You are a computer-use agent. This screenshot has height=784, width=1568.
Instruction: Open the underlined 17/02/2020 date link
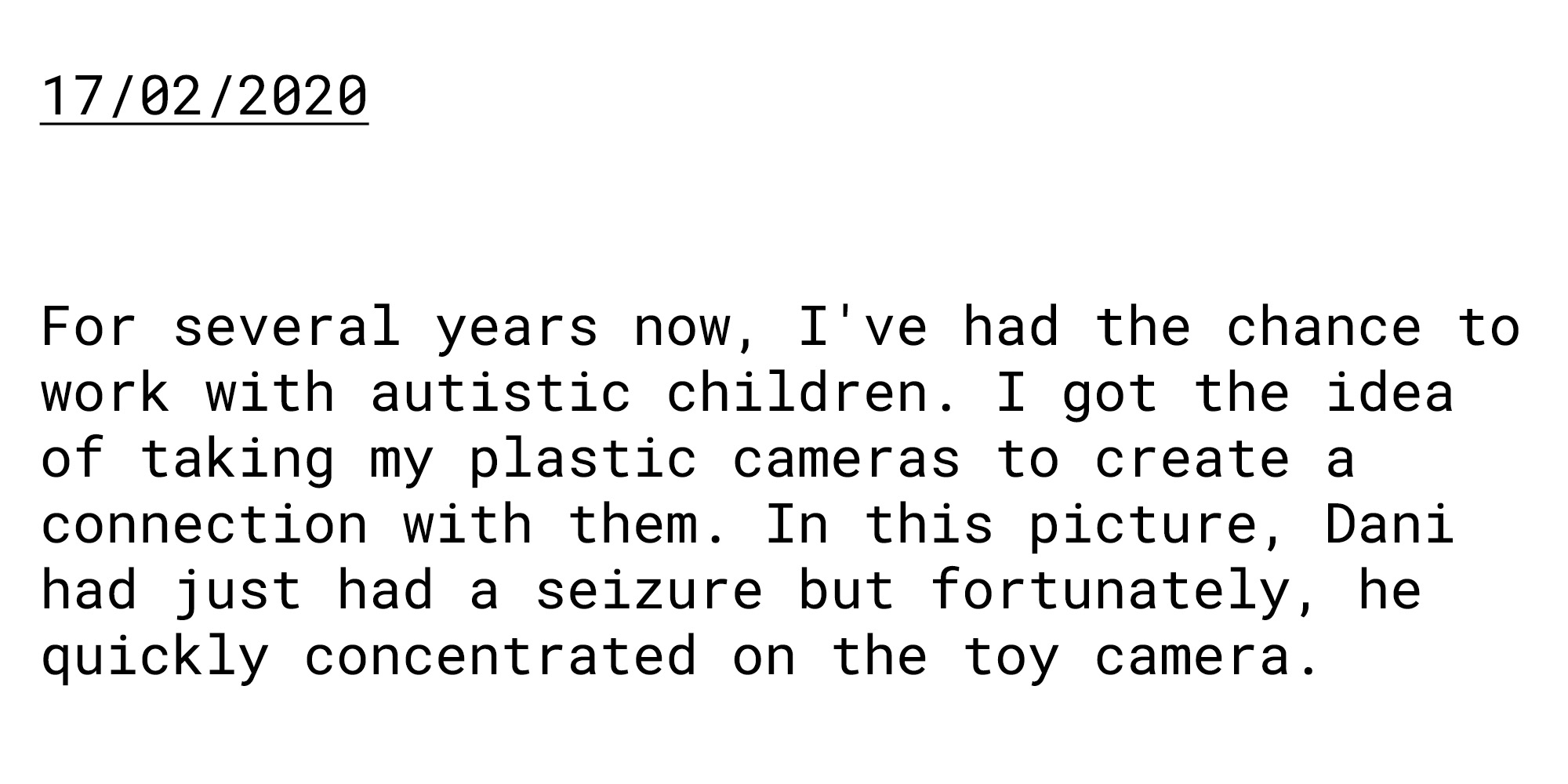click(x=204, y=96)
